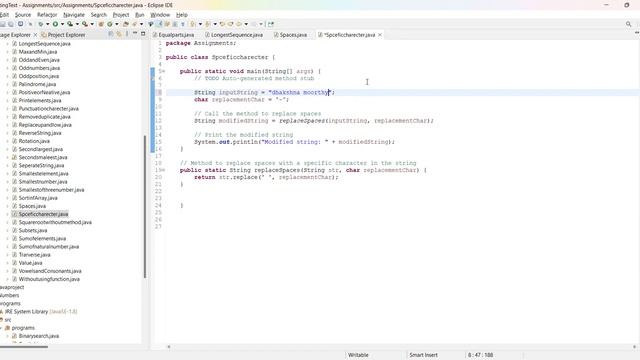
Task: Click the Writable status bar field
Action: tap(358, 355)
